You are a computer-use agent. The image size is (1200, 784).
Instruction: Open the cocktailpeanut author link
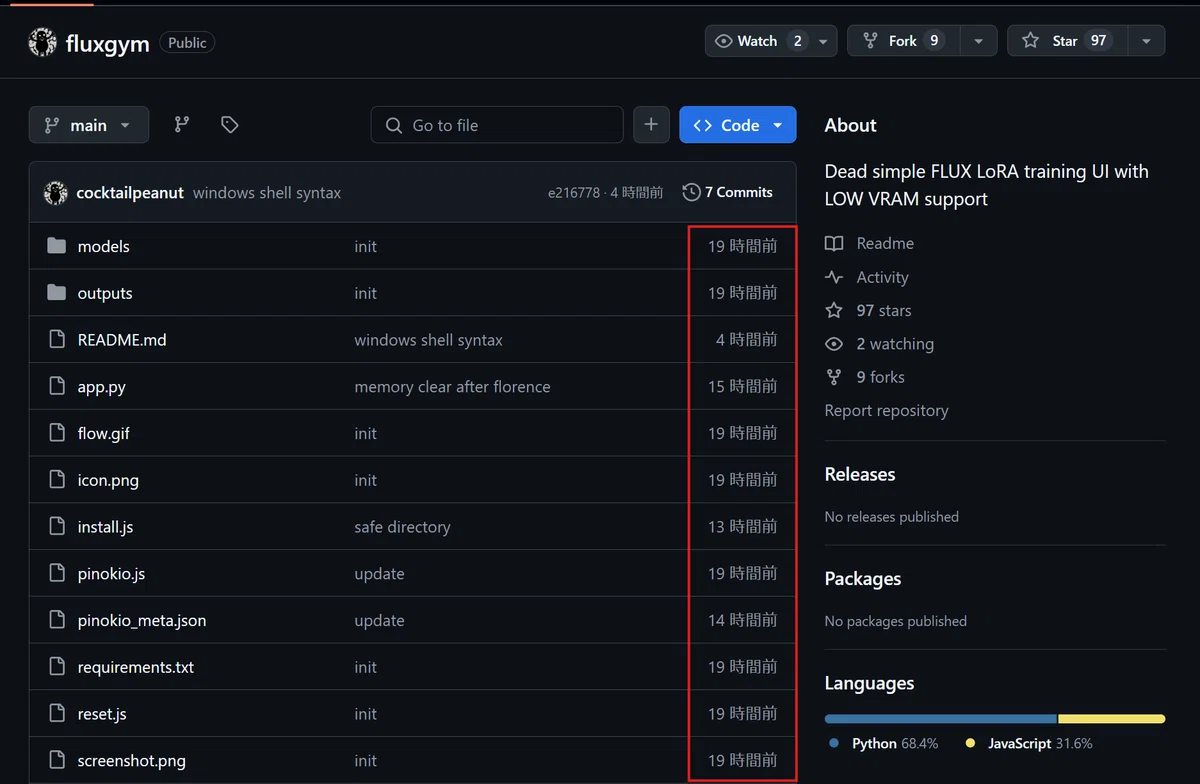pyautogui.click(x=130, y=193)
